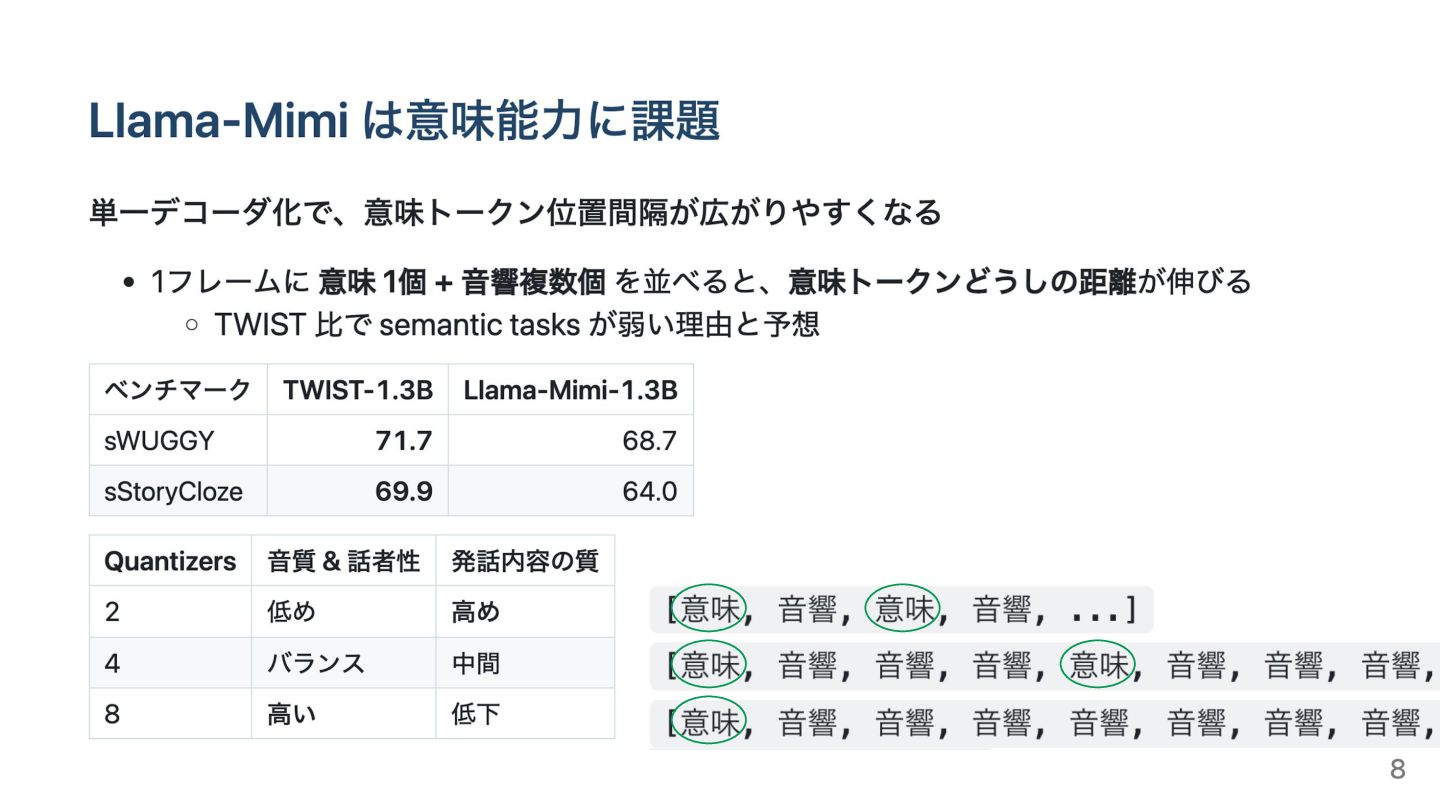Click the TWIST 比で semantic tasks sub-bullet
The height and width of the screenshot is (810, 1440).
pos(516,325)
